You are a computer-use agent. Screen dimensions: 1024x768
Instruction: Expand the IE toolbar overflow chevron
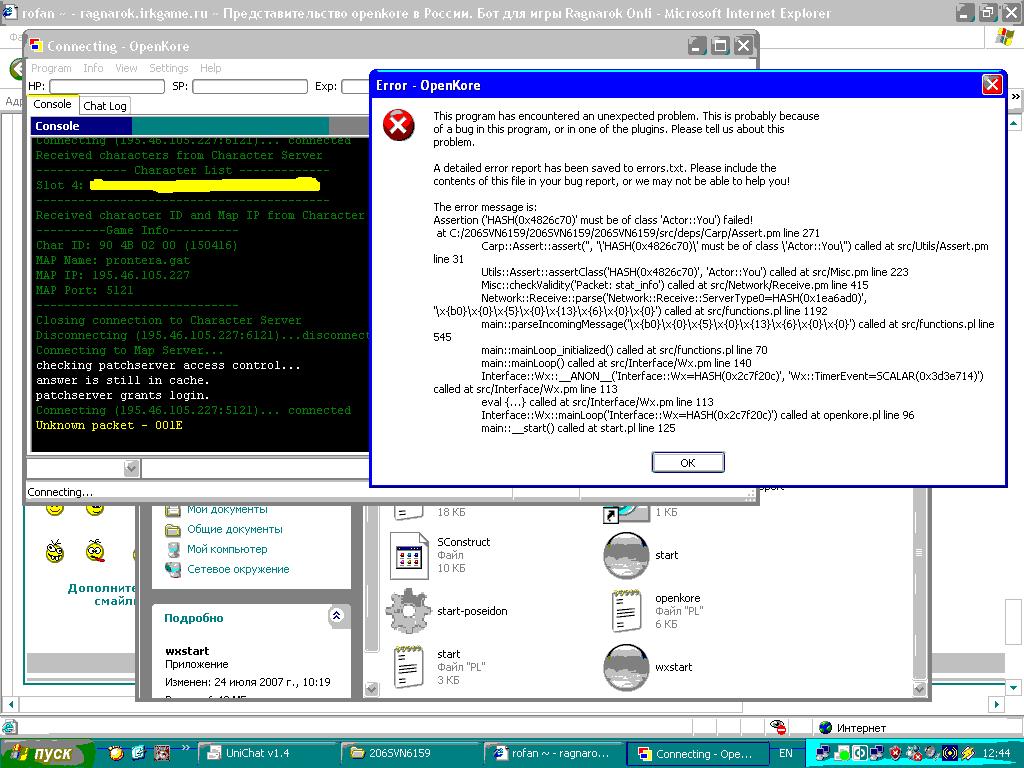(1016, 97)
